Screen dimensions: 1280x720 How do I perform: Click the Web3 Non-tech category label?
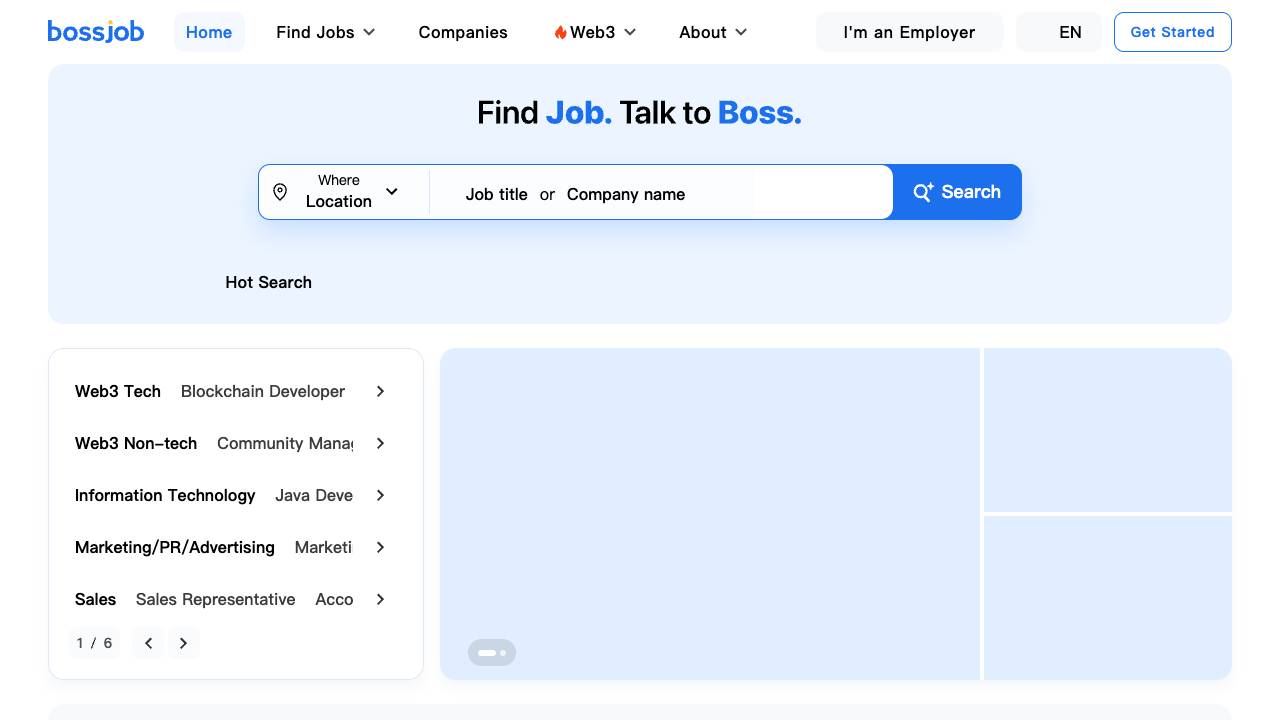[136, 443]
